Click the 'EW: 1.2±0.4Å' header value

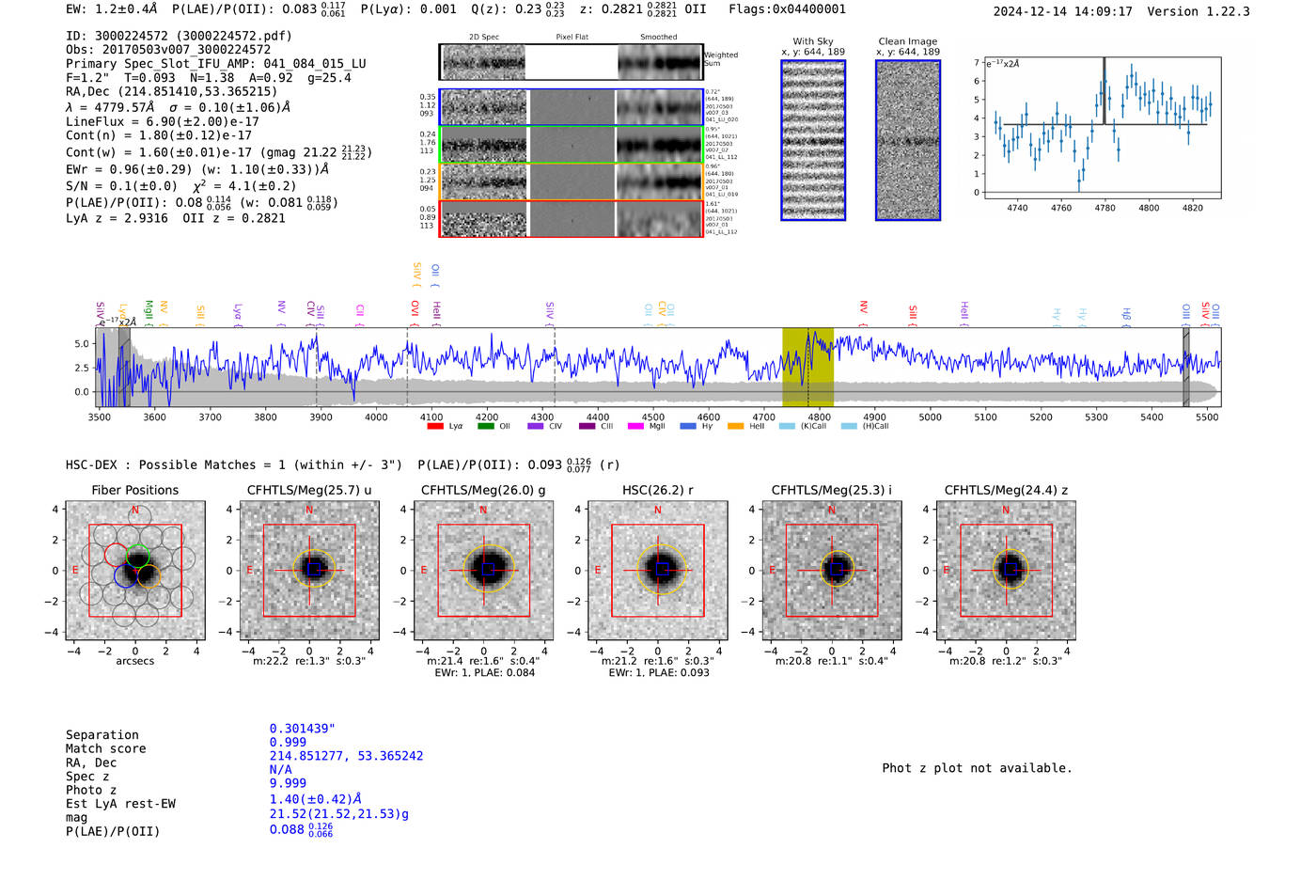tap(111, 9)
